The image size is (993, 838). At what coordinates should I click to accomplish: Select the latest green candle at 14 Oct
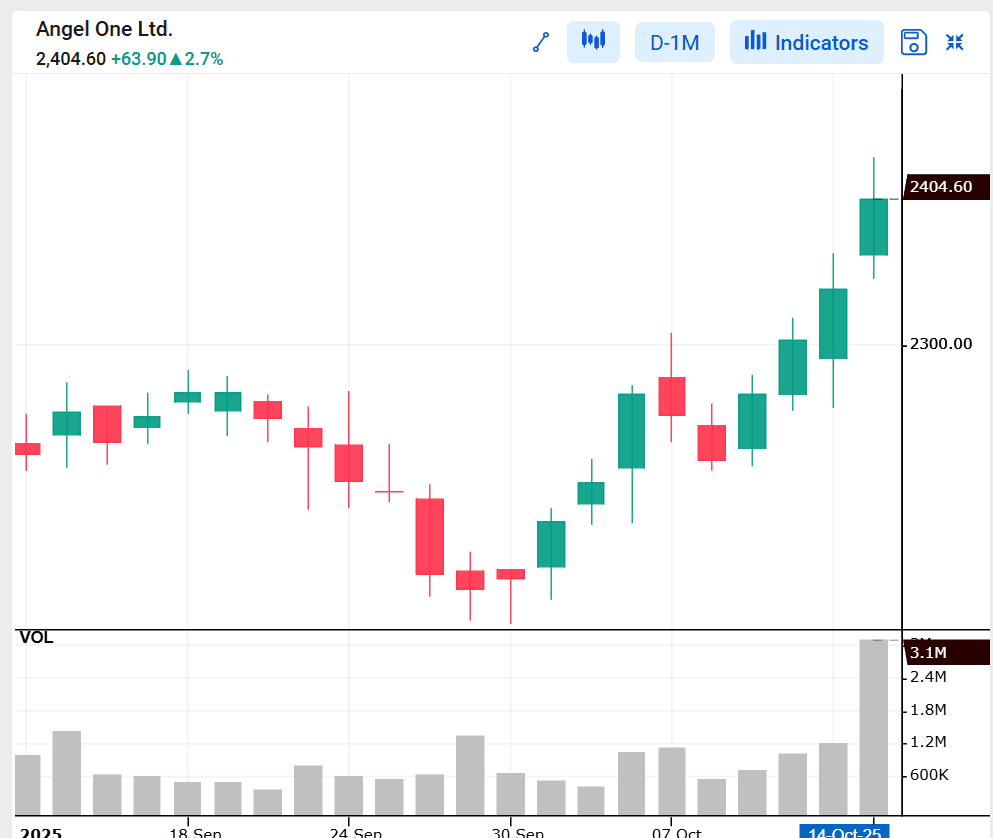873,227
